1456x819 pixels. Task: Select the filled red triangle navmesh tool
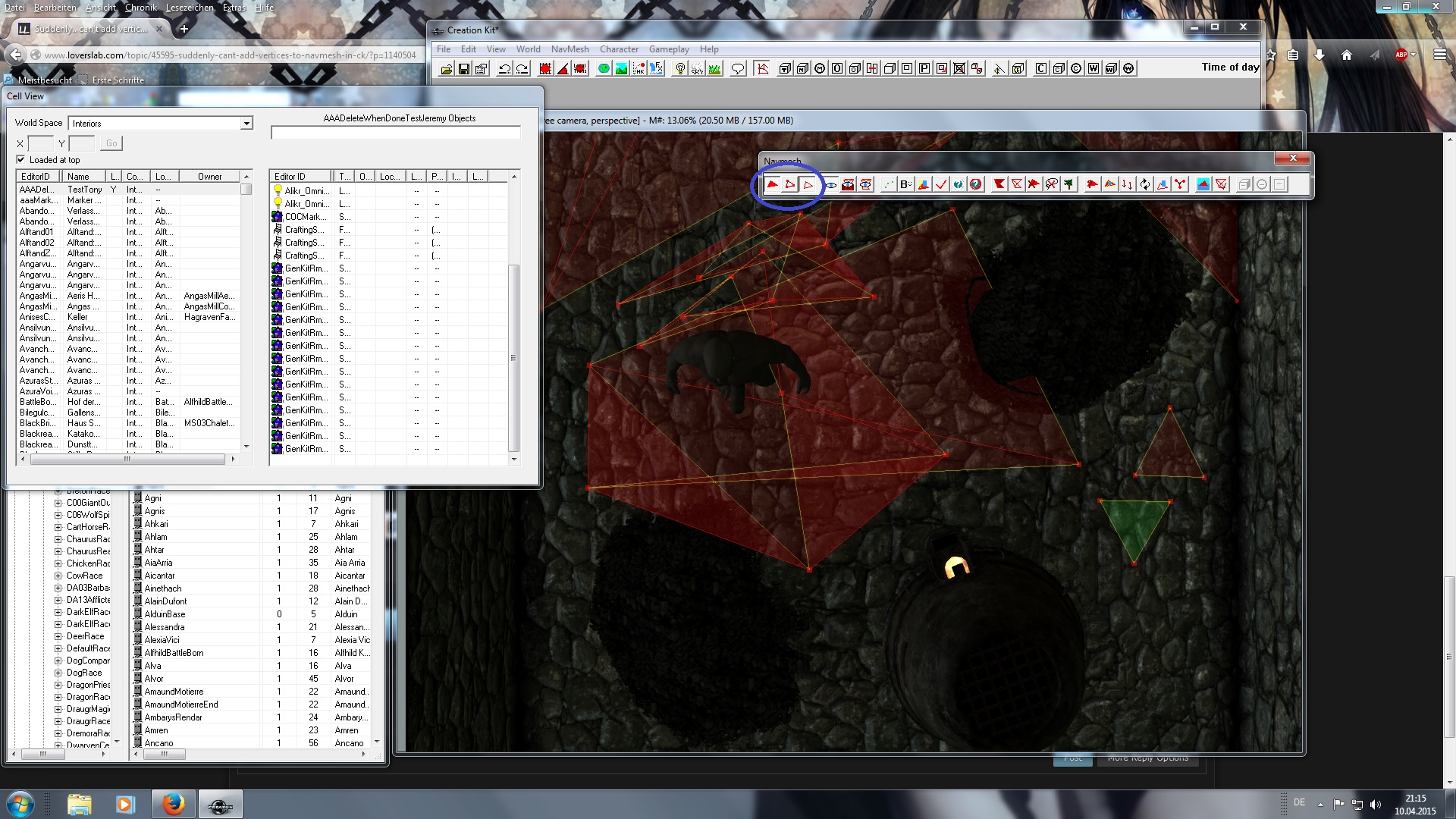coord(772,184)
